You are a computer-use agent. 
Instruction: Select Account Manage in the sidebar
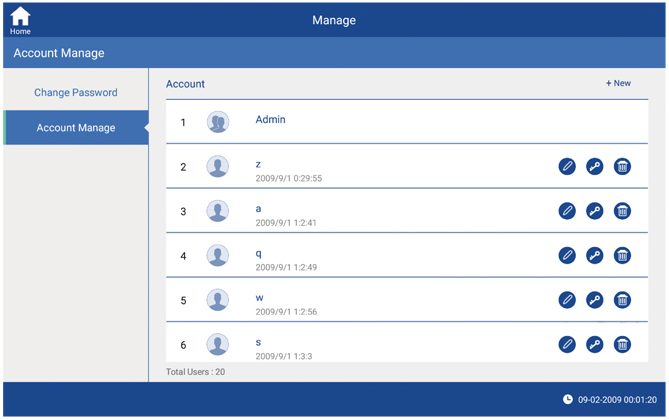[76, 128]
